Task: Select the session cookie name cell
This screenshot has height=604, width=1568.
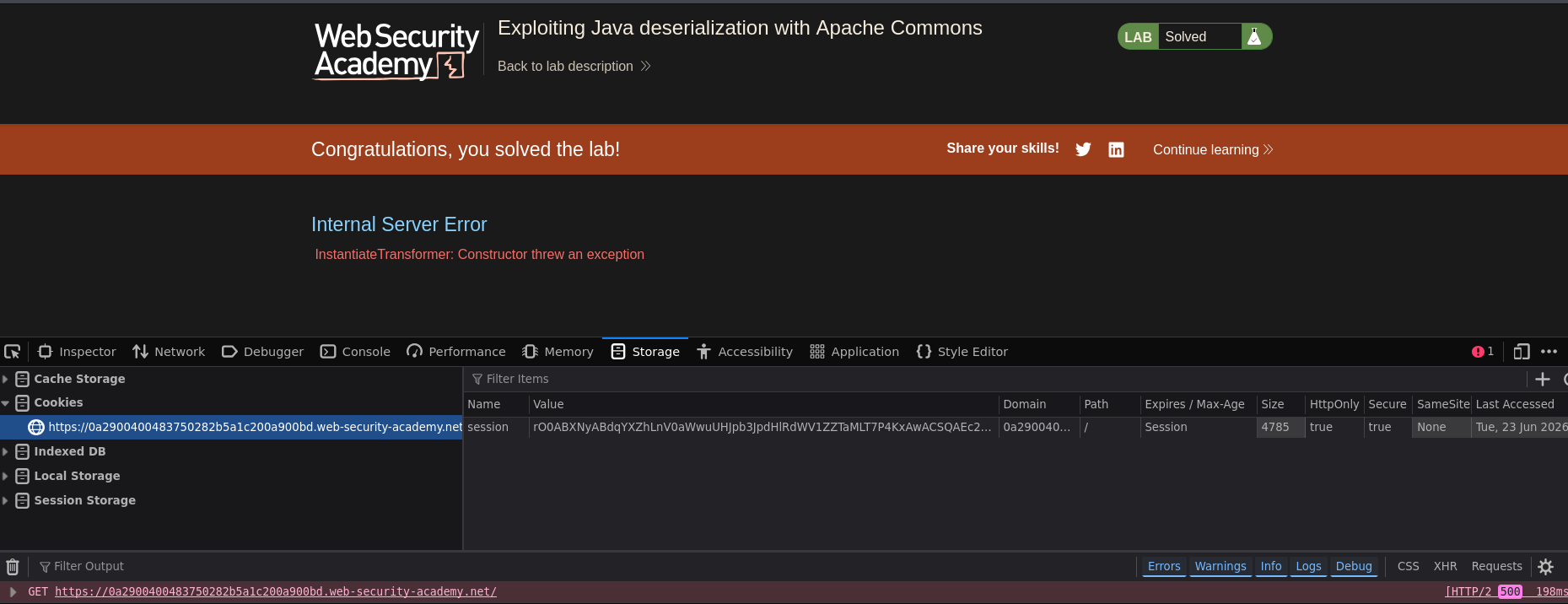Action: [496, 428]
